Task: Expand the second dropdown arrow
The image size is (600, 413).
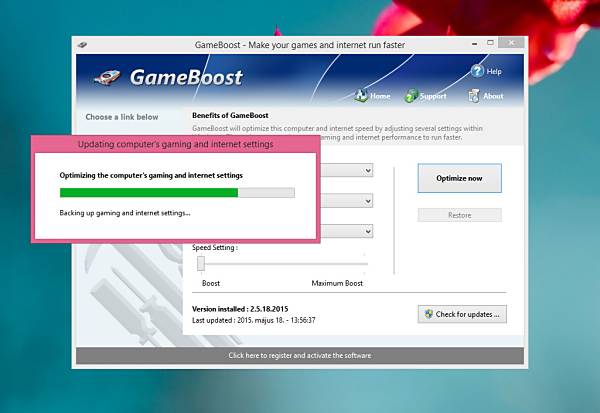Action: [x=368, y=201]
